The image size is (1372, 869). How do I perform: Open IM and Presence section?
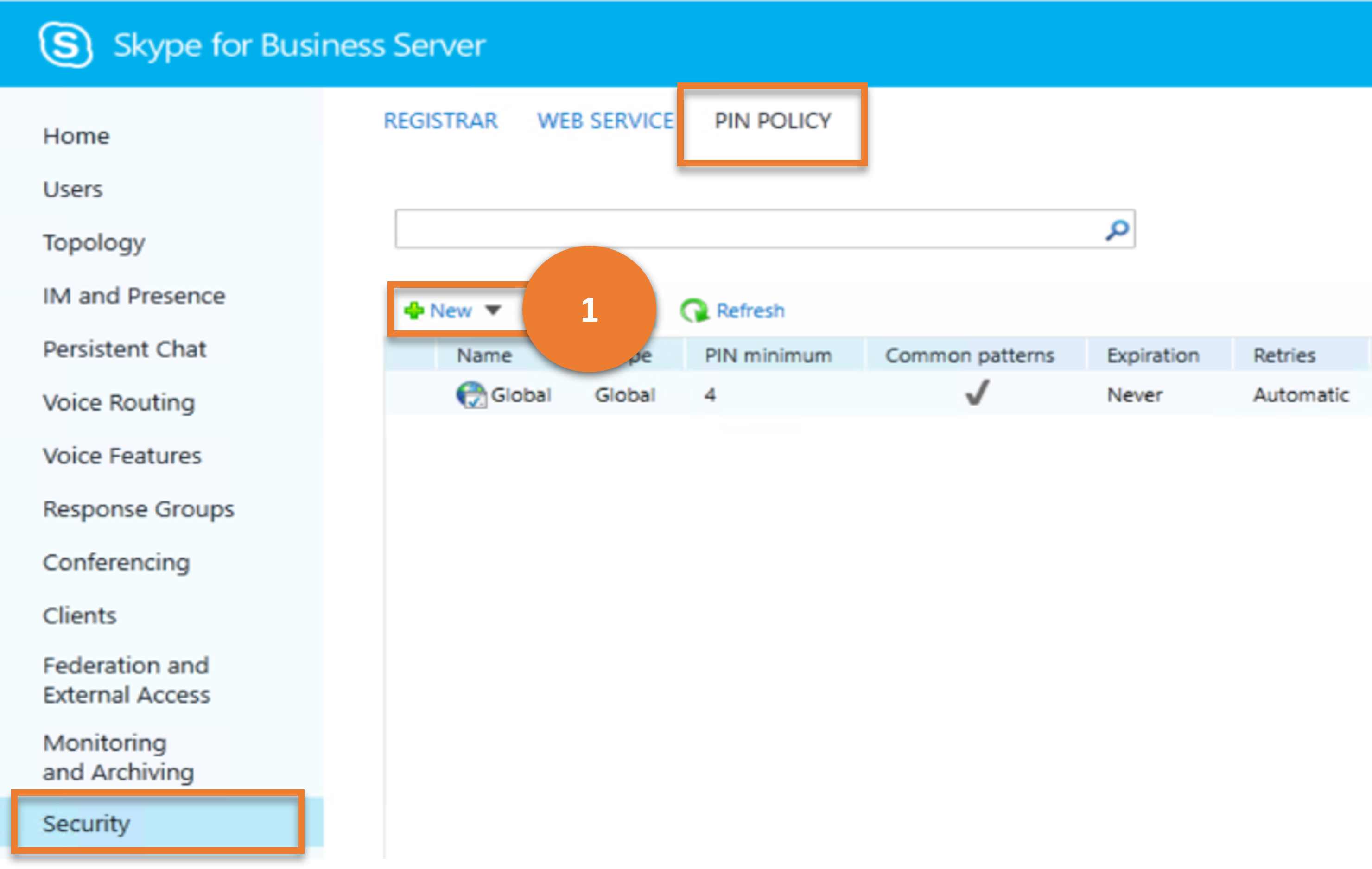[x=134, y=296]
